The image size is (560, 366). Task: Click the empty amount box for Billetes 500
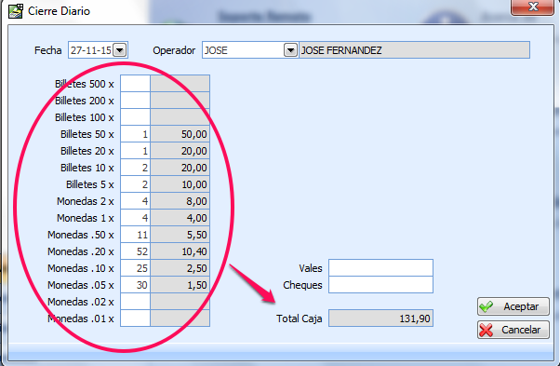click(x=180, y=84)
